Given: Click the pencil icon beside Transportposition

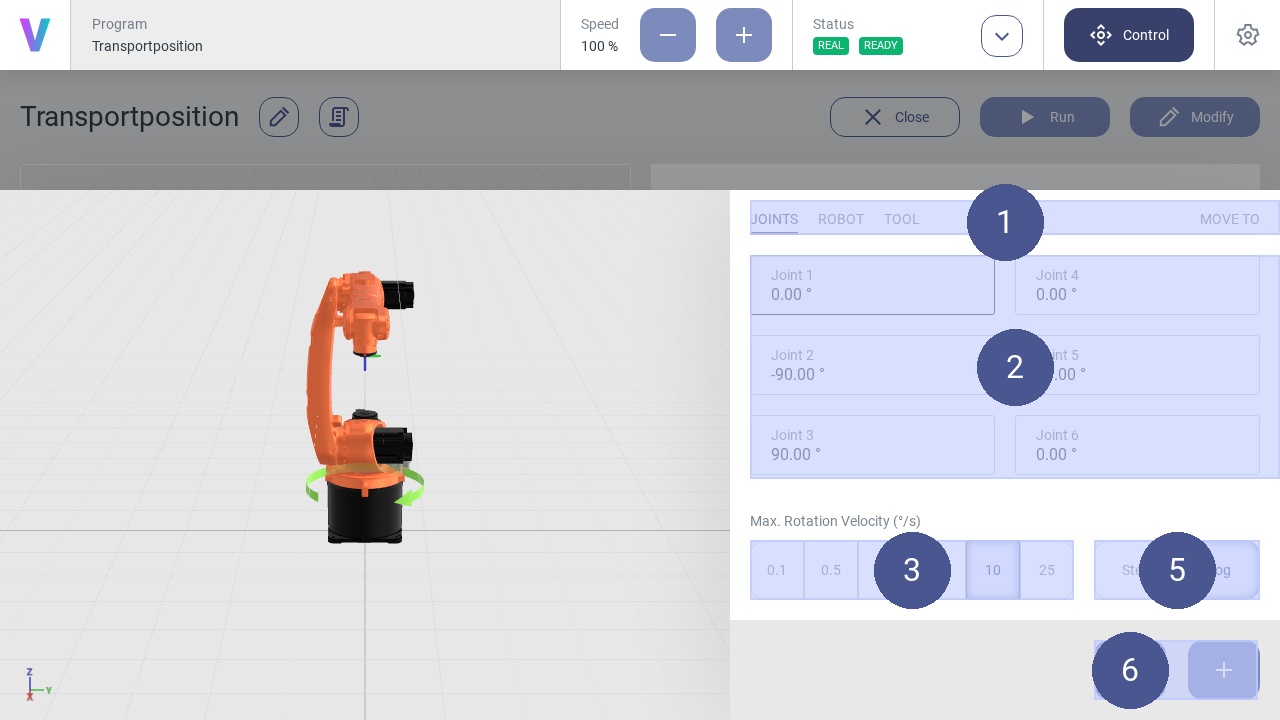Looking at the screenshot, I should 279,117.
